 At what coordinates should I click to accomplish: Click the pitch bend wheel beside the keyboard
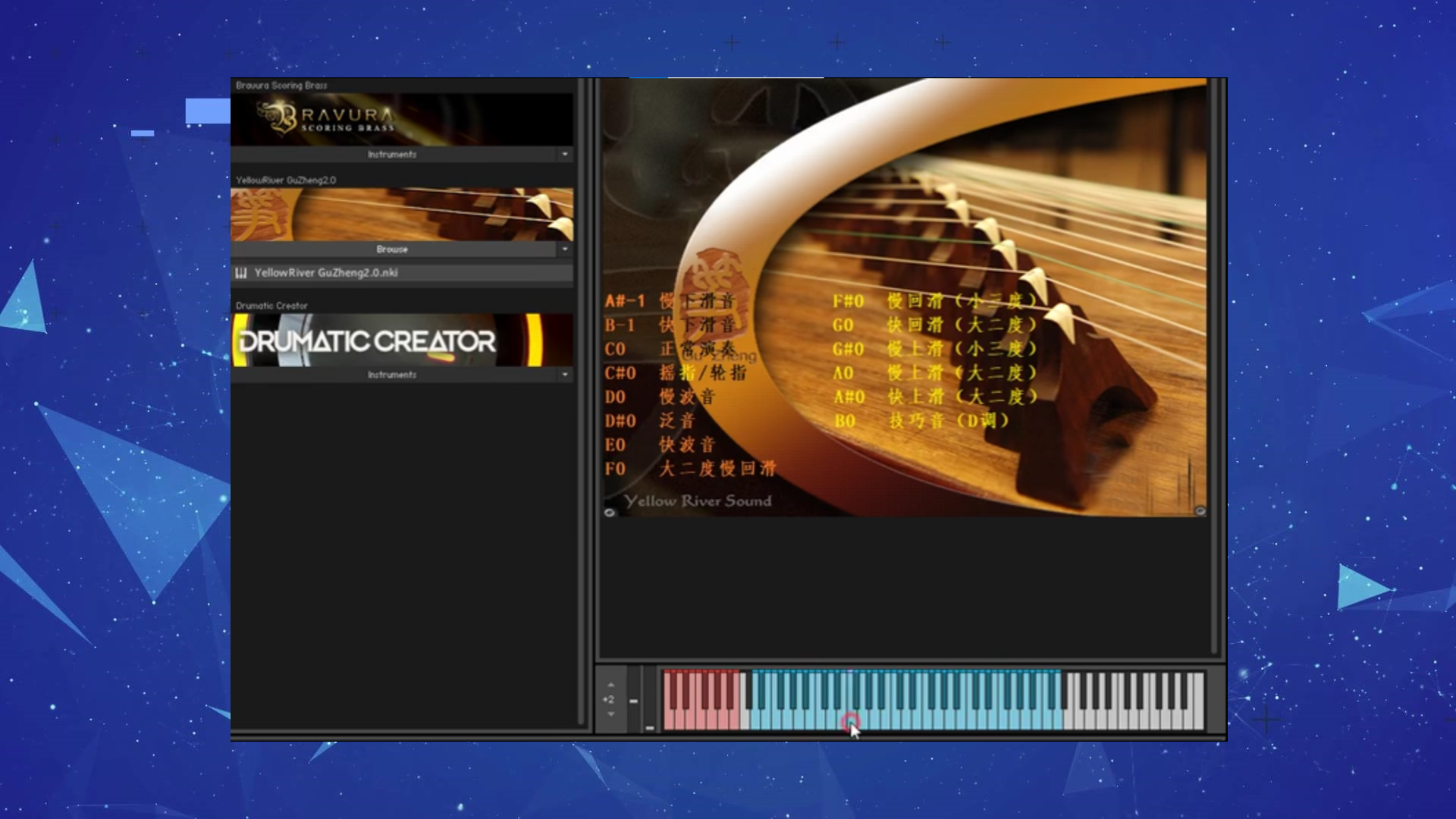634,700
